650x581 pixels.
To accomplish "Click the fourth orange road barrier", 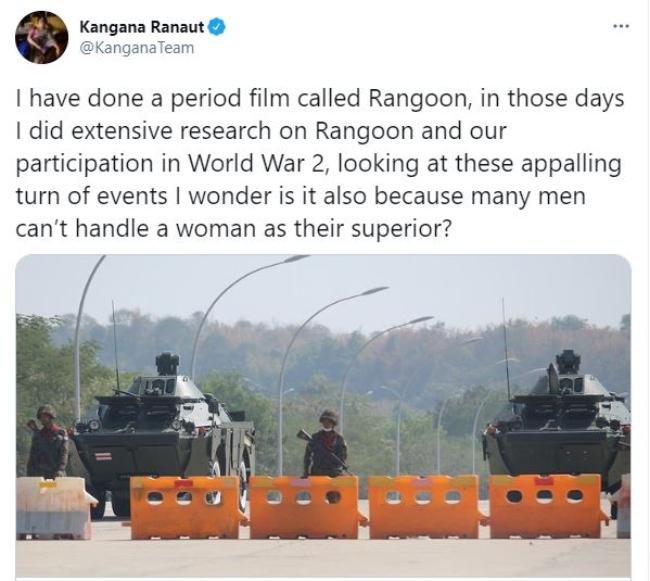I will 546,506.
